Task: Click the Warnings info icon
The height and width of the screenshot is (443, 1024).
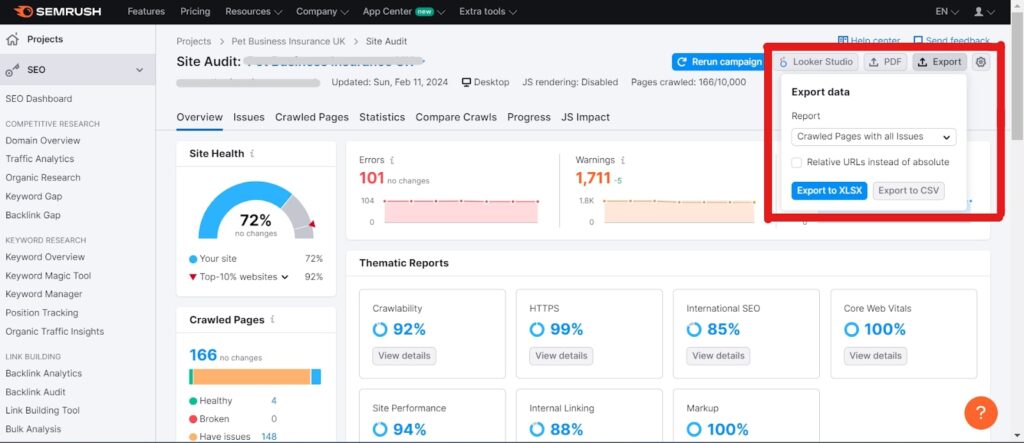Action: pos(622,159)
